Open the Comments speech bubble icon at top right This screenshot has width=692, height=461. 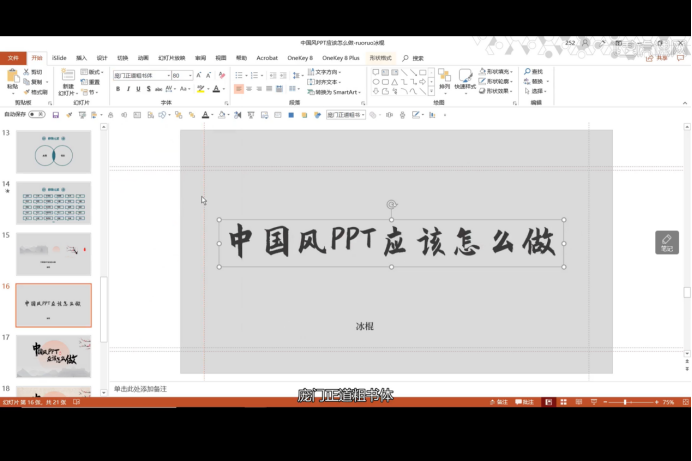tap(681, 58)
